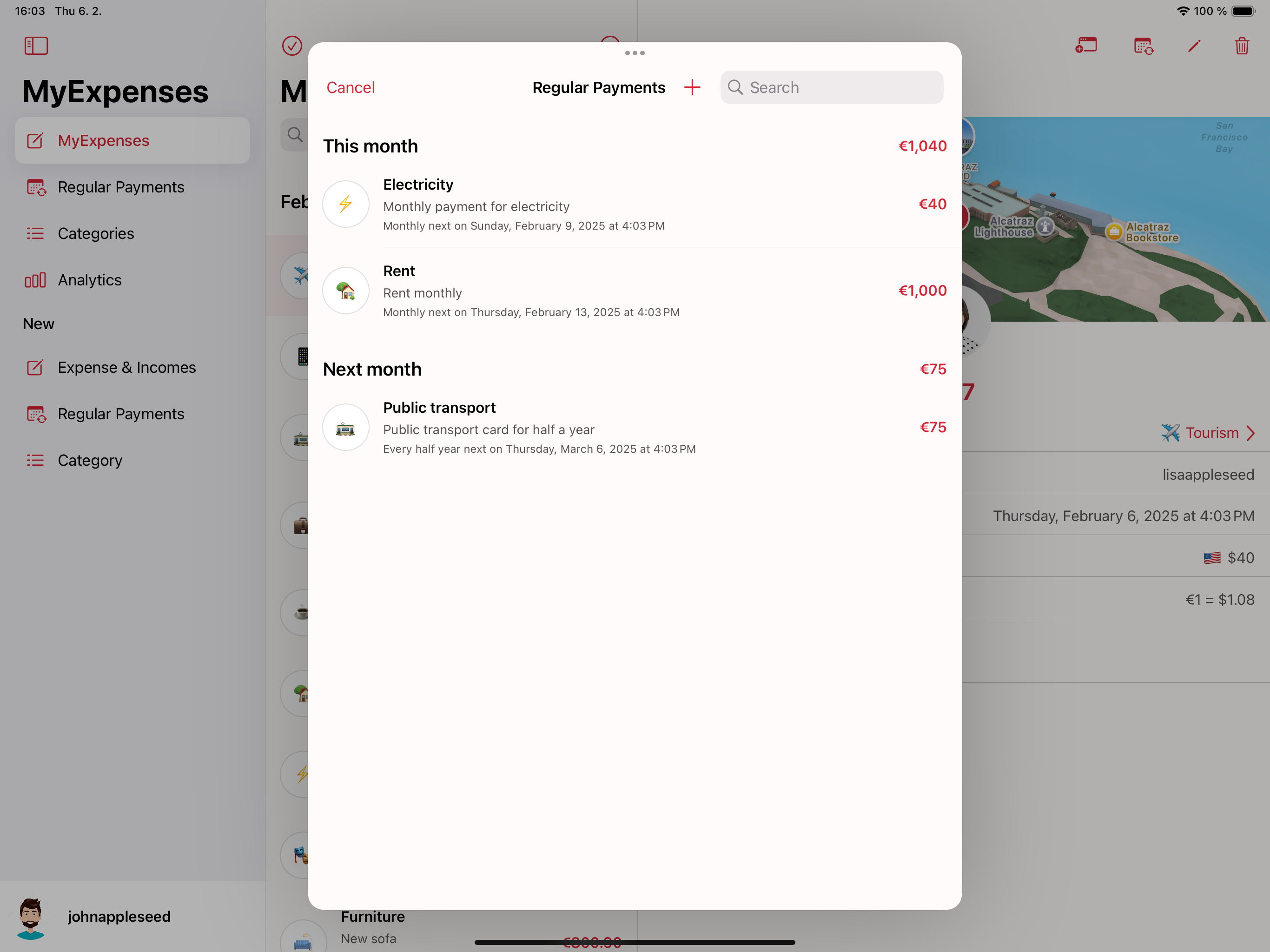The width and height of the screenshot is (1270, 952).
Task: Select Category under New section
Action: pyautogui.click(x=132, y=461)
